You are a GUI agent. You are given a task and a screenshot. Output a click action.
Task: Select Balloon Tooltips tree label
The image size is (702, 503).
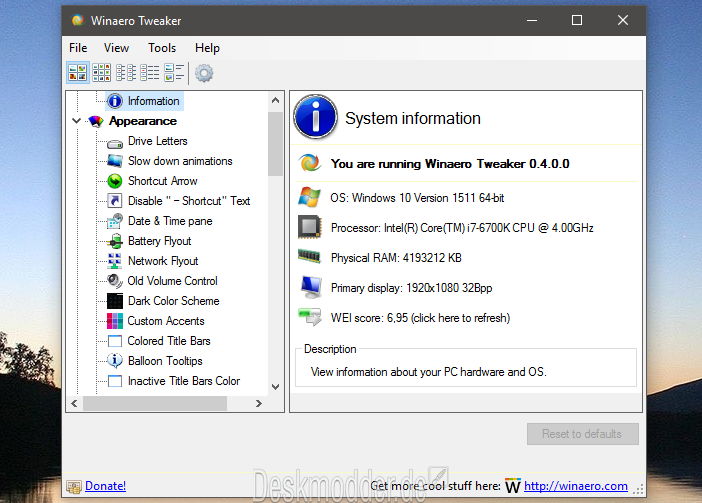click(165, 361)
